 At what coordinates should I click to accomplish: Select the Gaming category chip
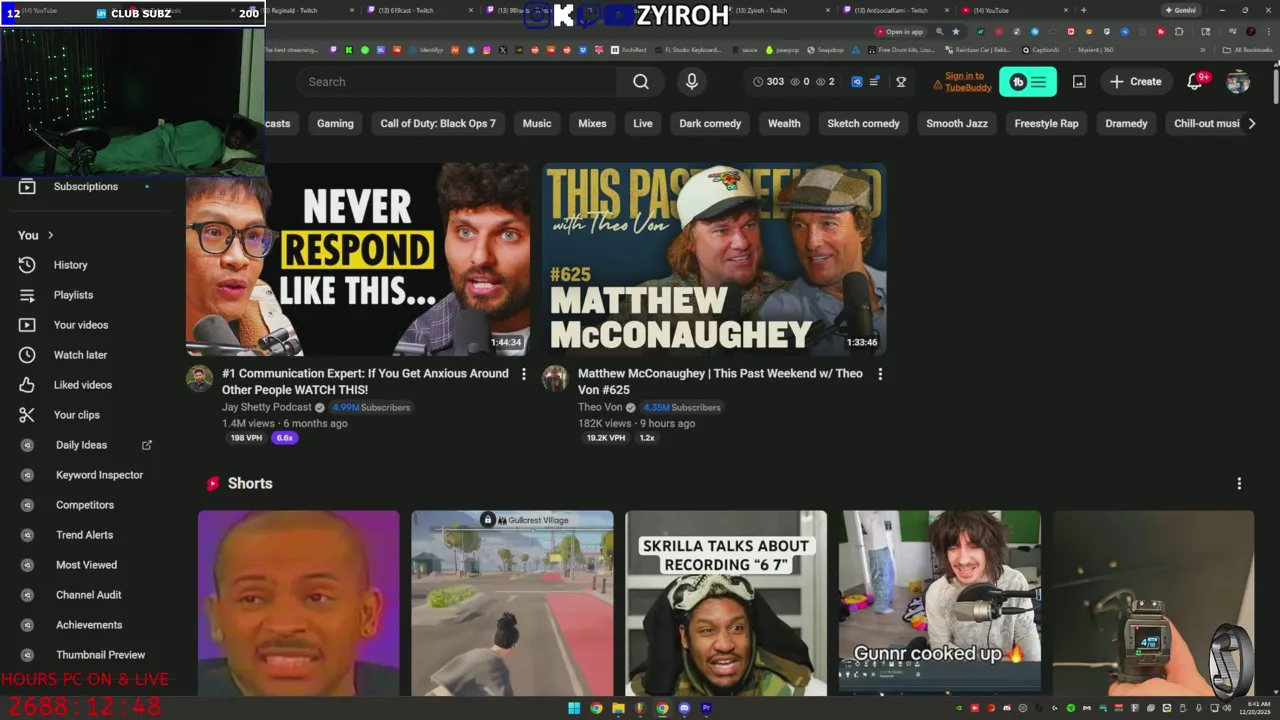click(x=335, y=124)
